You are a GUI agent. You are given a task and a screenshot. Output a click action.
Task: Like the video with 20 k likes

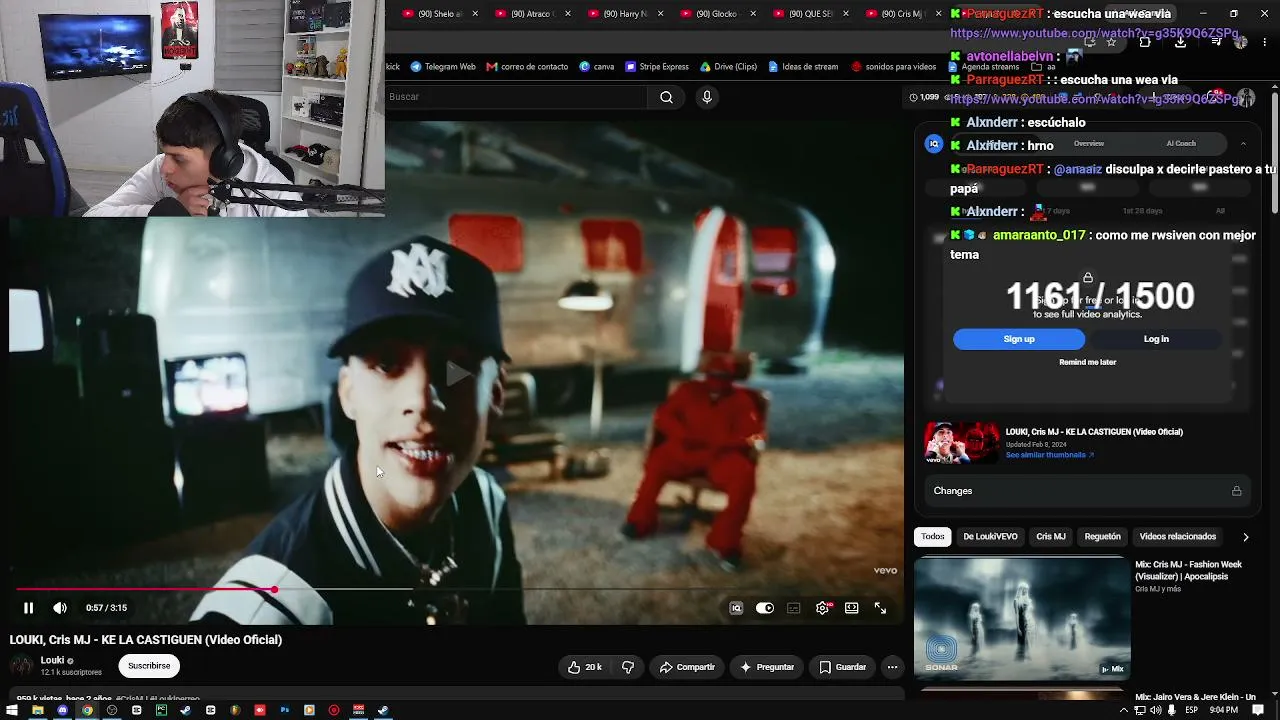(x=584, y=667)
